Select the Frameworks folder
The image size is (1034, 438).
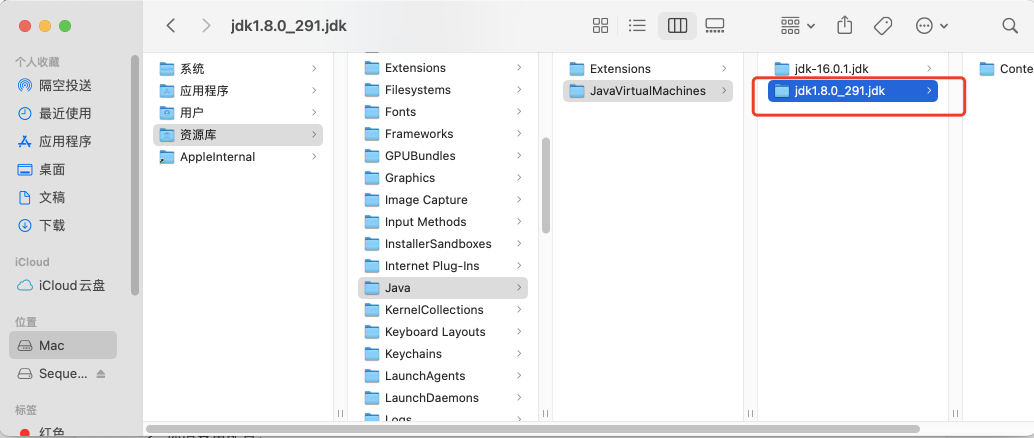(443, 134)
